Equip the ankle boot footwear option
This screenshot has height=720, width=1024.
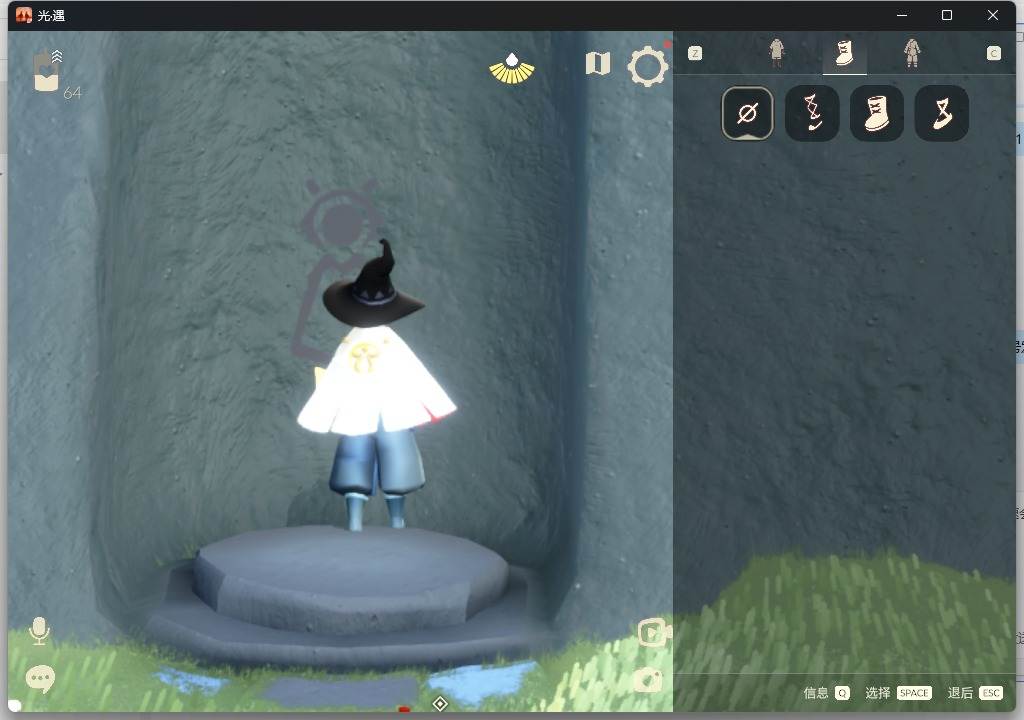tap(876, 114)
